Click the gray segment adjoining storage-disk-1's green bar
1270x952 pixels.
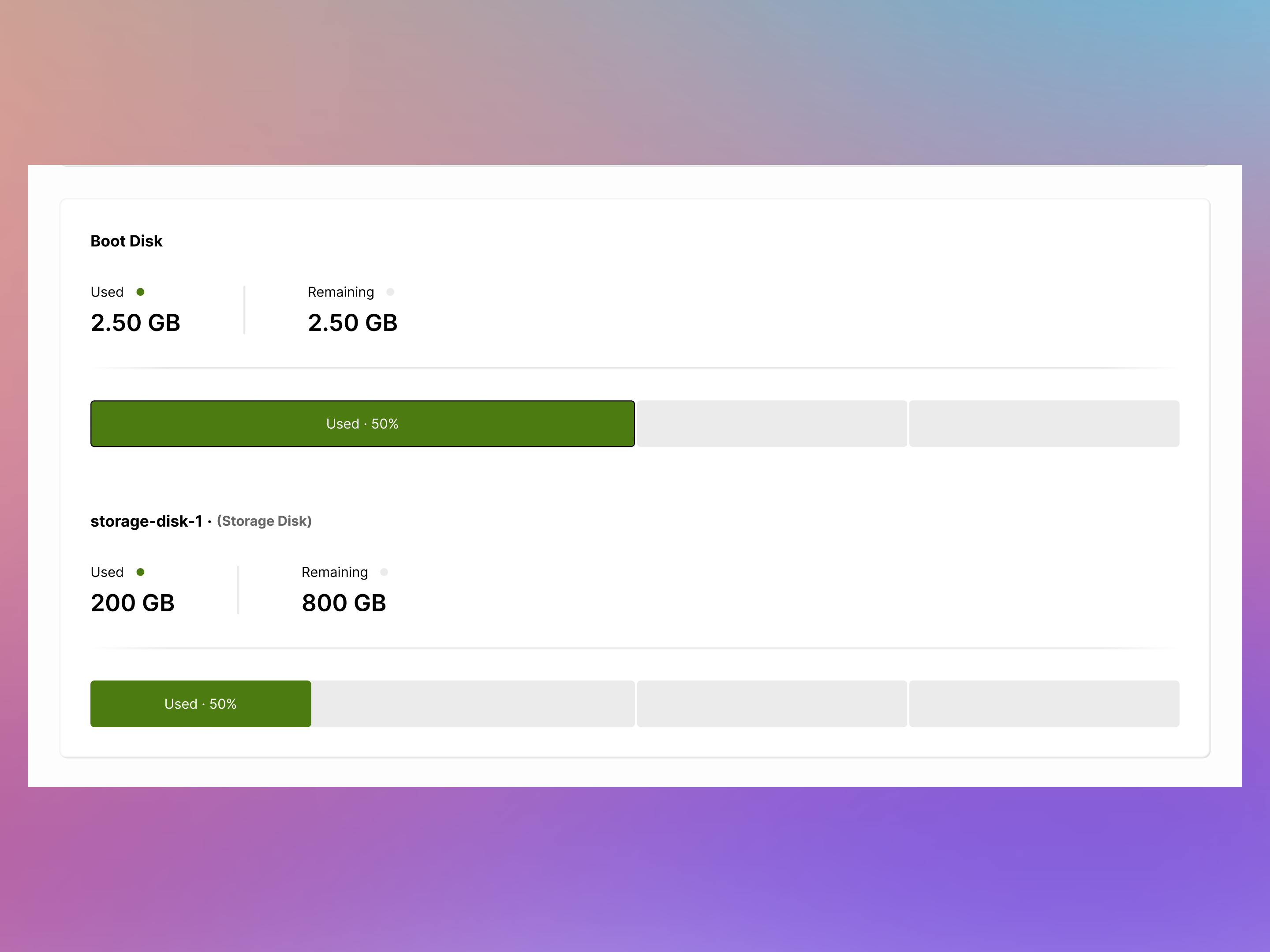(473, 703)
